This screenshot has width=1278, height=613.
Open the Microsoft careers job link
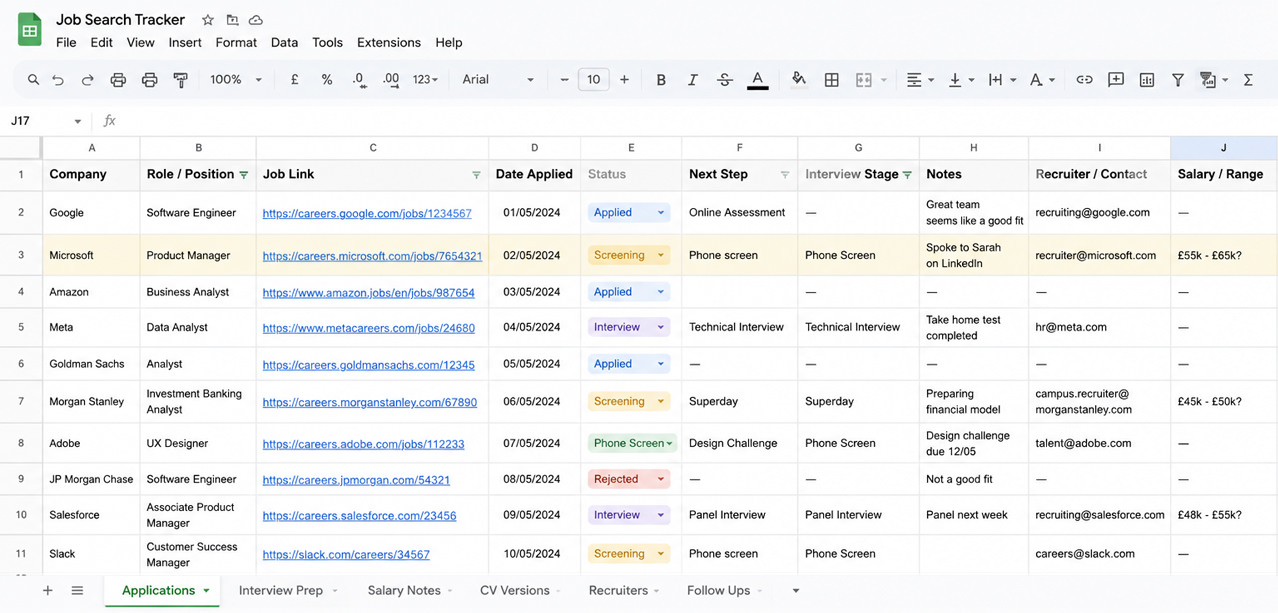tap(372, 256)
